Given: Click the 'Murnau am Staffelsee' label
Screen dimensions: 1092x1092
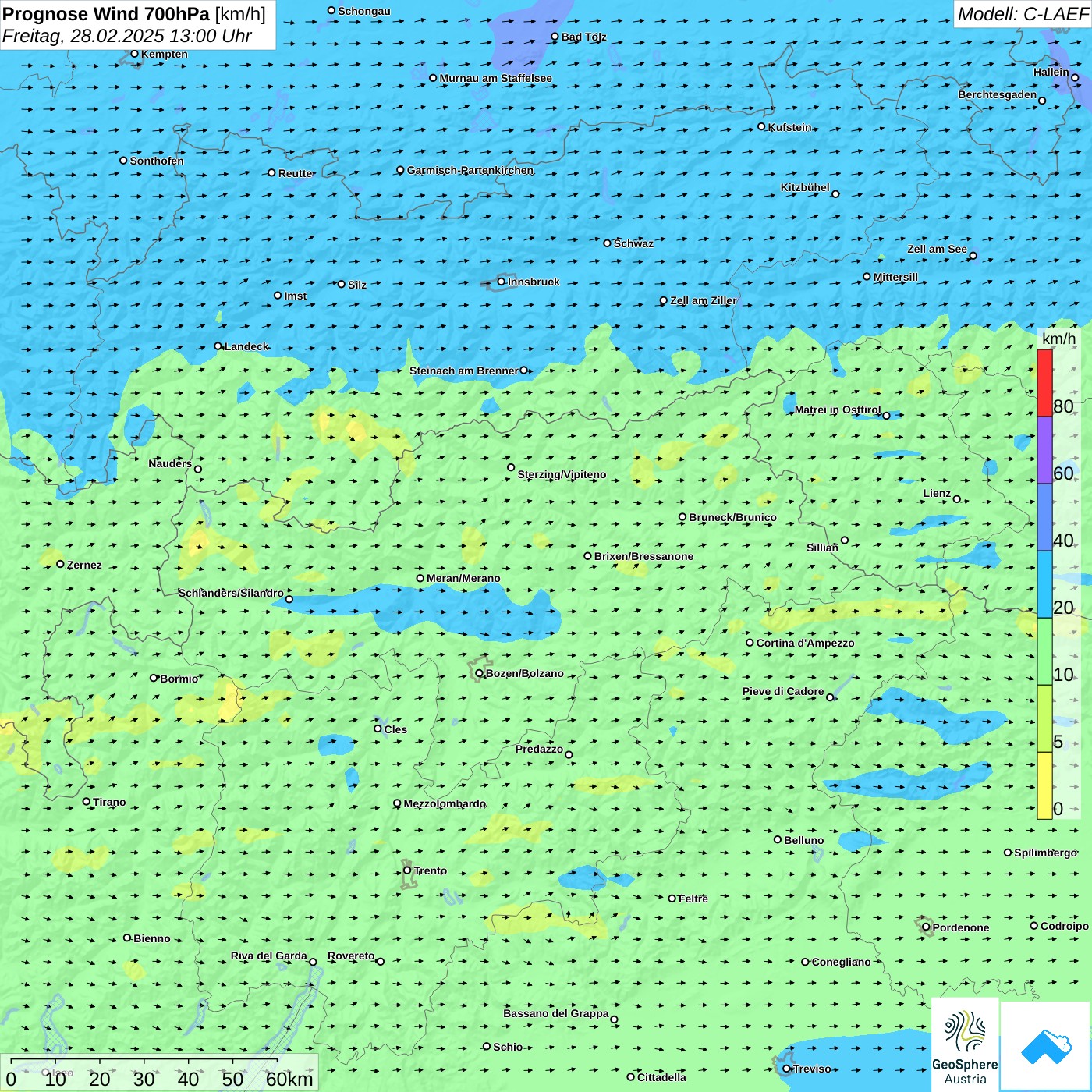Looking at the screenshot, I should pos(495,78).
